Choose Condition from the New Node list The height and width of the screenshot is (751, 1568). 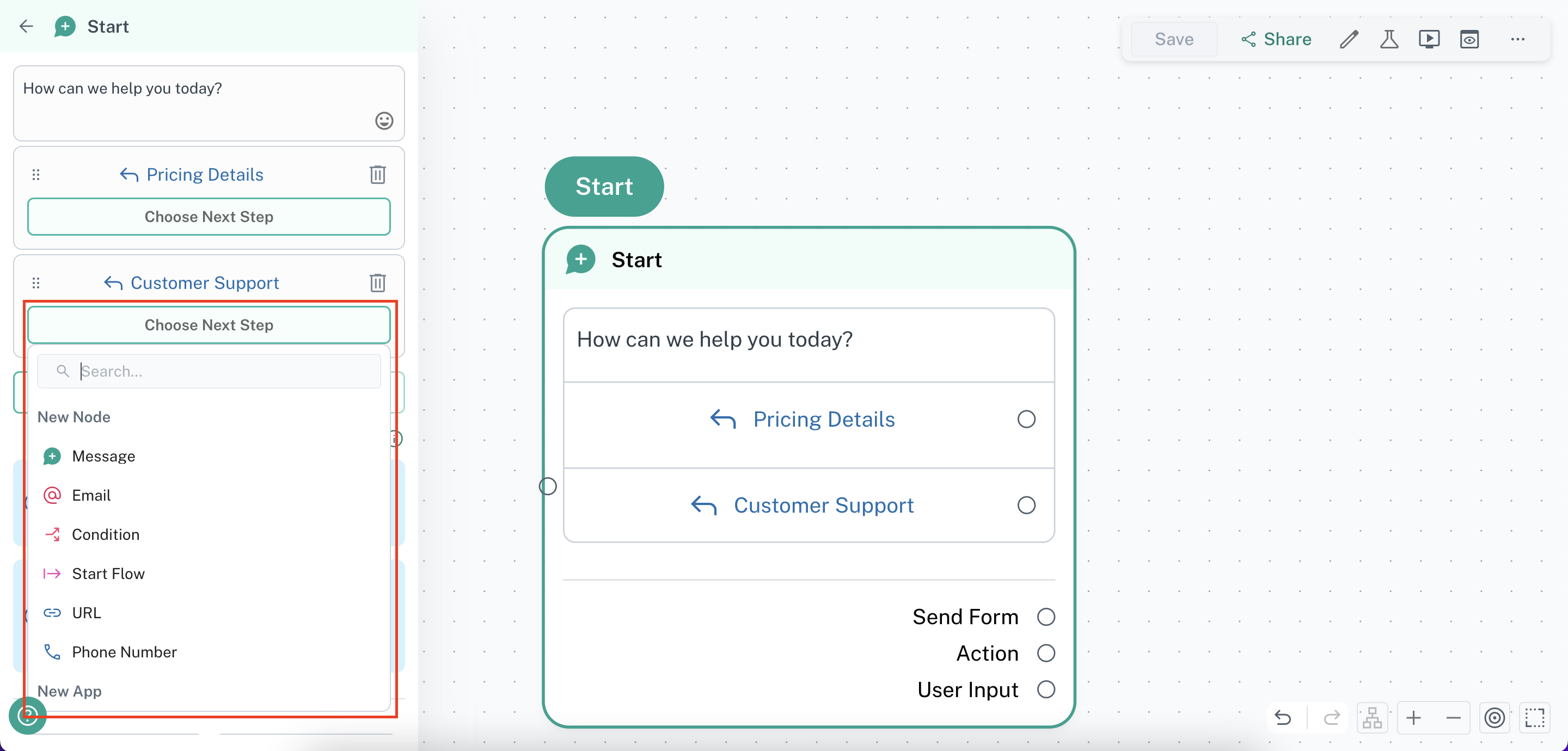[105, 534]
